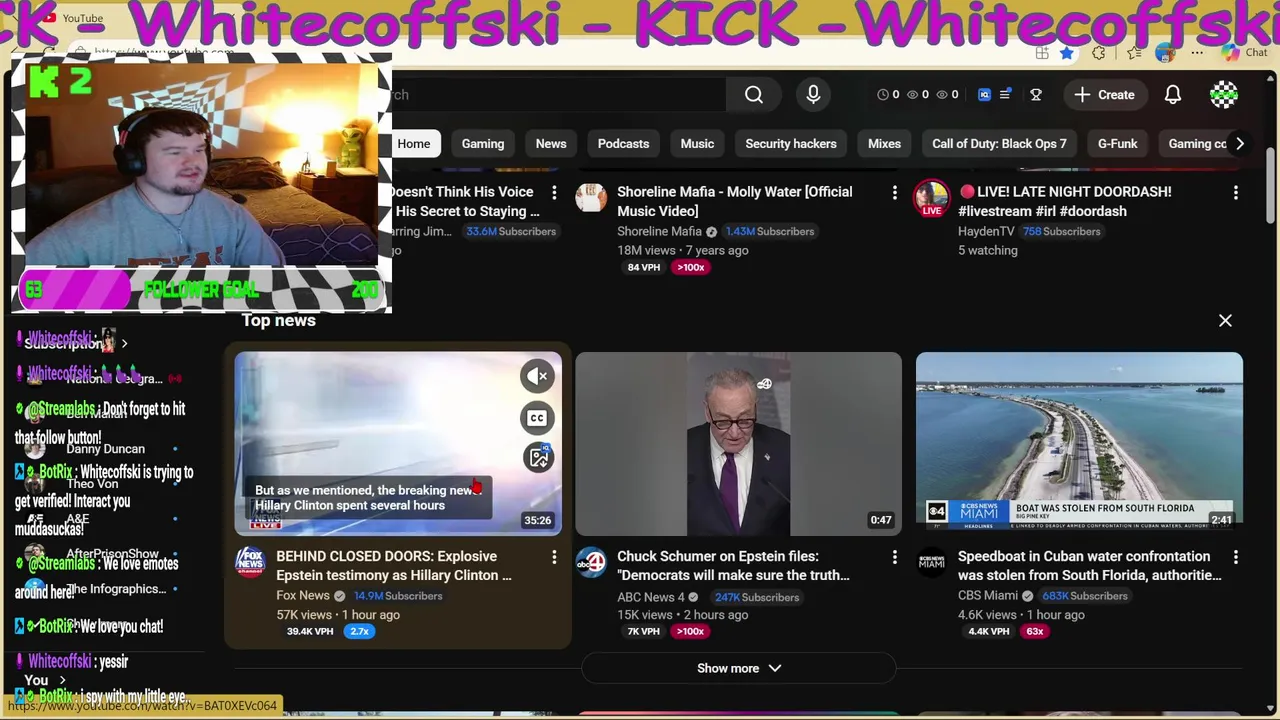The image size is (1280, 720).
Task: Open 'BEHIND CLOSED DOORS' Fox News video title
Action: [394, 566]
